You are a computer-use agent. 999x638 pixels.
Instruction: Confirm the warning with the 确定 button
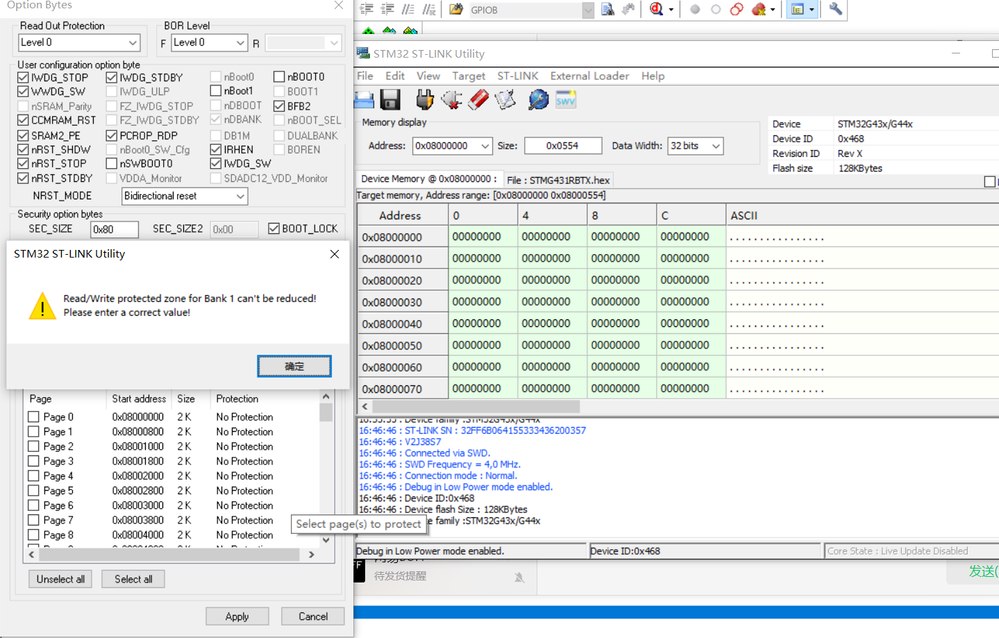coord(294,366)
